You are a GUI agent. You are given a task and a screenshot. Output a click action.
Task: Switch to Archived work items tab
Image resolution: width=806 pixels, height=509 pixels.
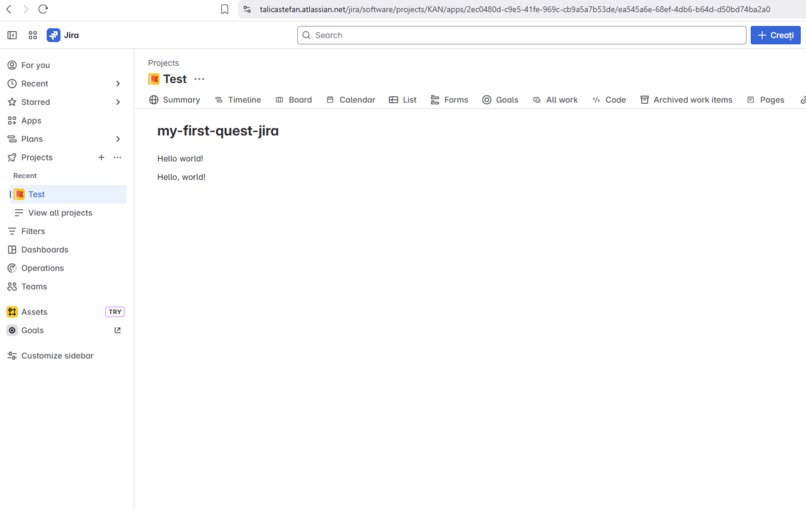coord(686,100)
